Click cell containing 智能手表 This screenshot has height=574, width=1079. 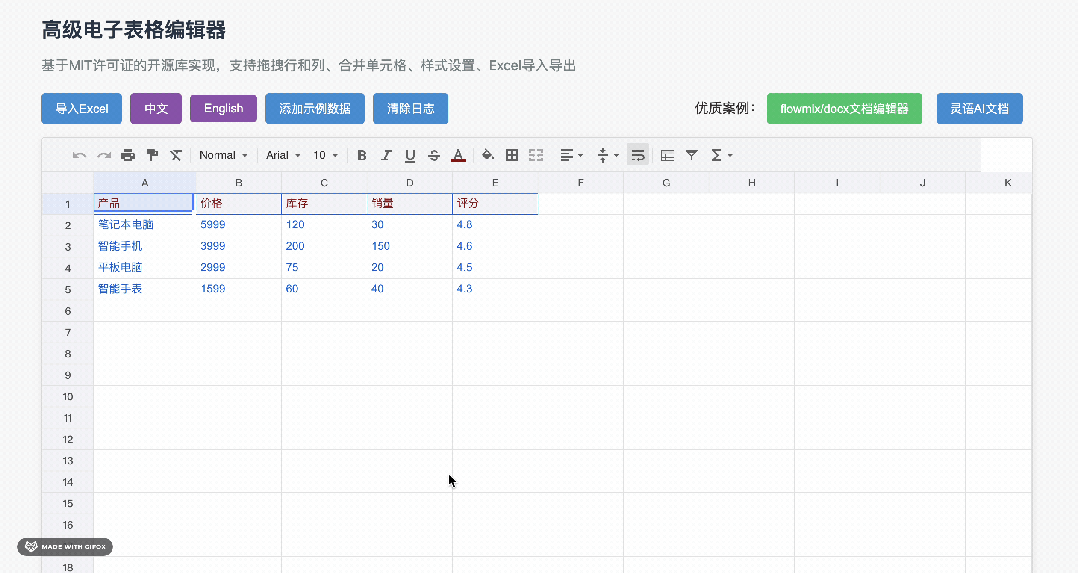click(145, 289)
